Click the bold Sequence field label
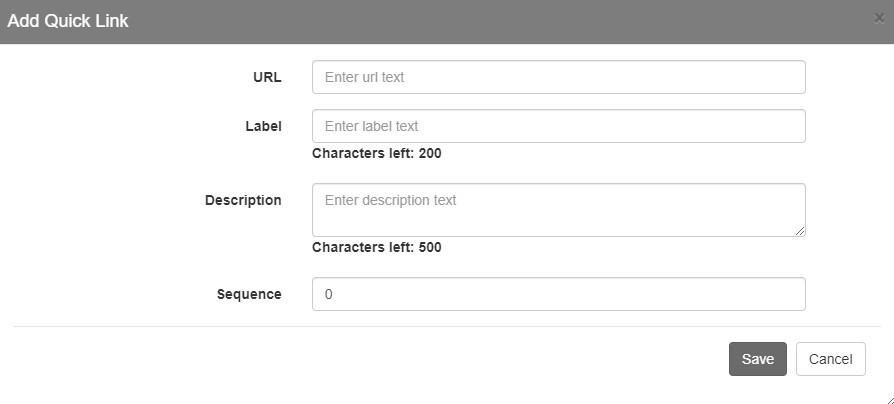 pos(249,295)
